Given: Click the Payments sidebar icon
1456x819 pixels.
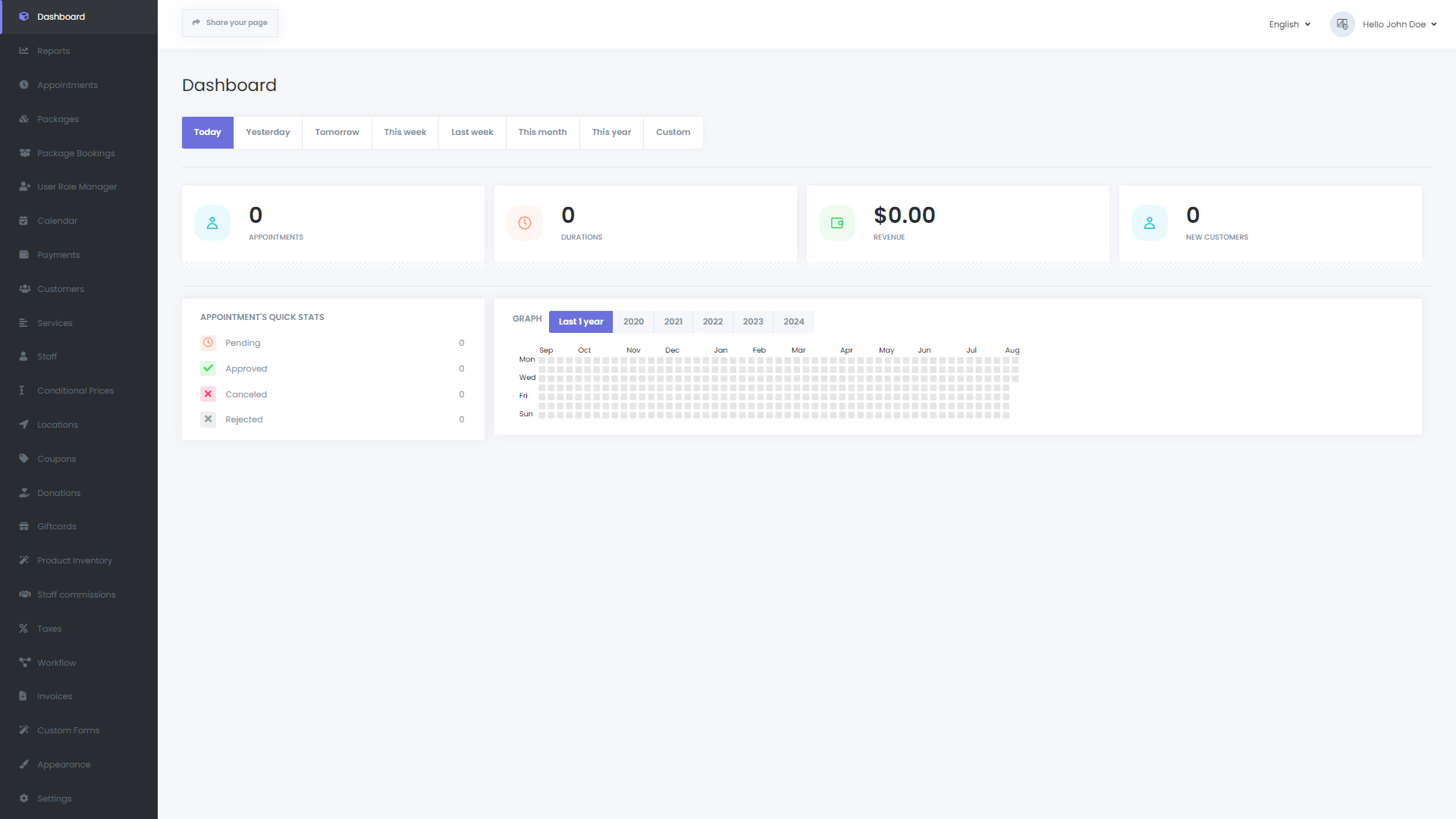Looking at the screenshot, I should [x=25, y=254].
